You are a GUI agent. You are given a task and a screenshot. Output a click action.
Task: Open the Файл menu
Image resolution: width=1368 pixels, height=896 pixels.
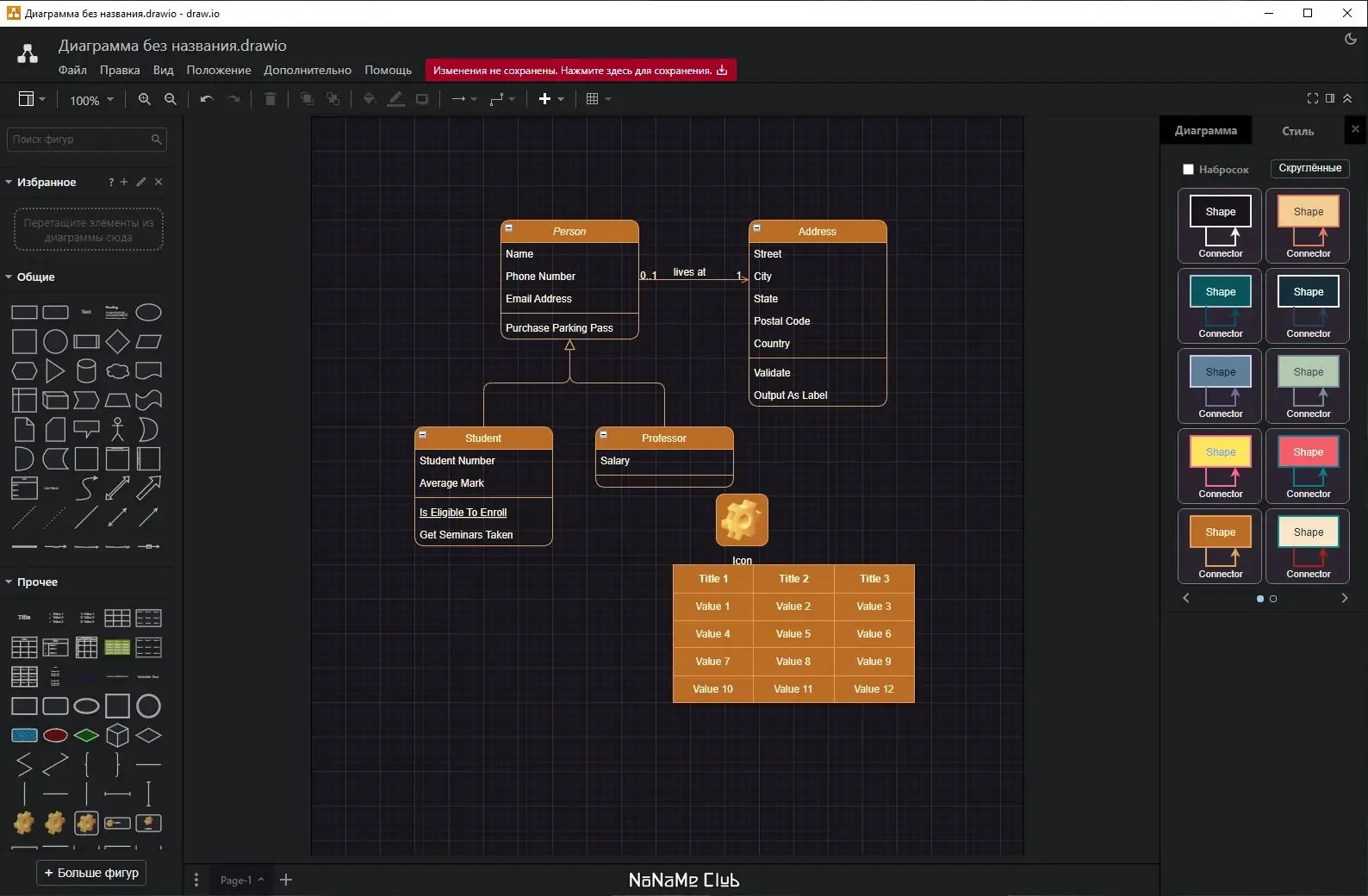click(72, 71)
